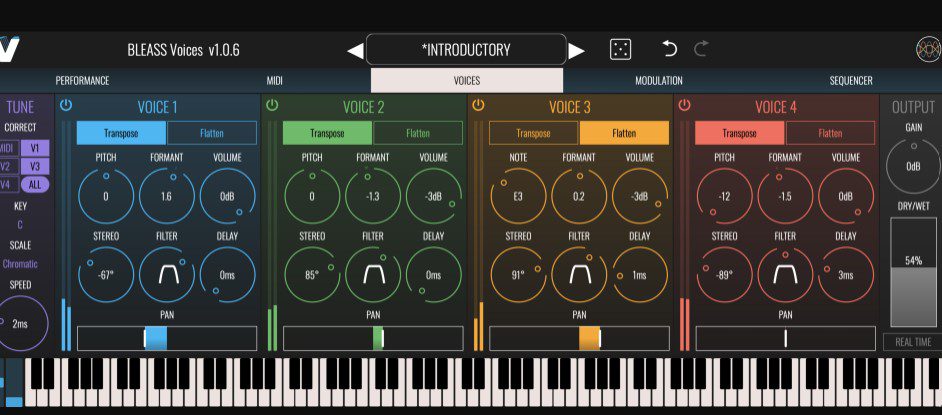Click the tune SPEED knob showing 2ms
The height and width of the screenshot is (415, 942).
tap(20, 323)
